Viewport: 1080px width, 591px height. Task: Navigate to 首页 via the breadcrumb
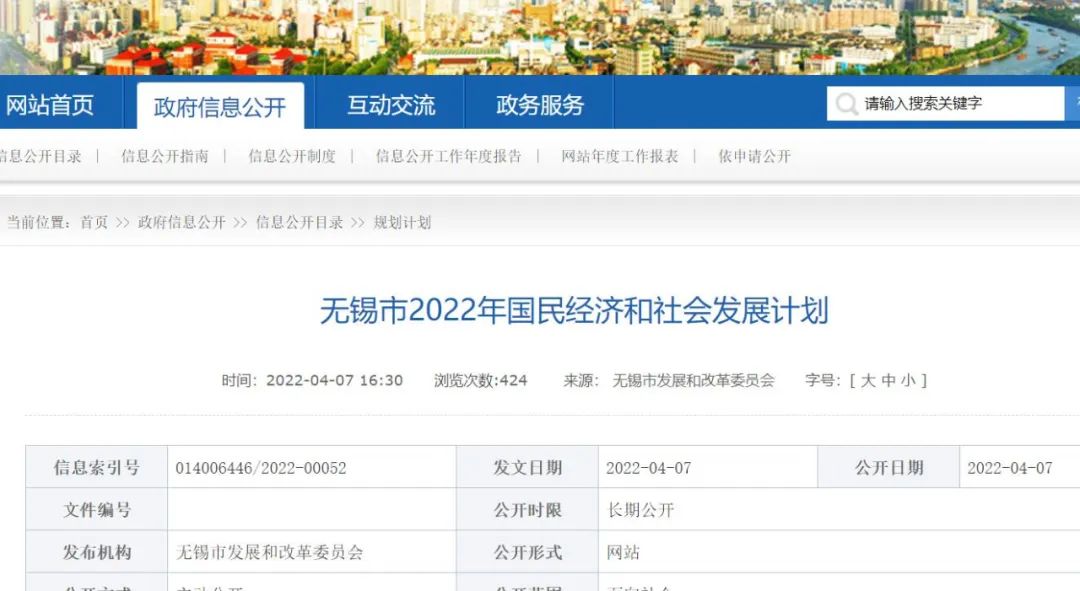(95, 222)
